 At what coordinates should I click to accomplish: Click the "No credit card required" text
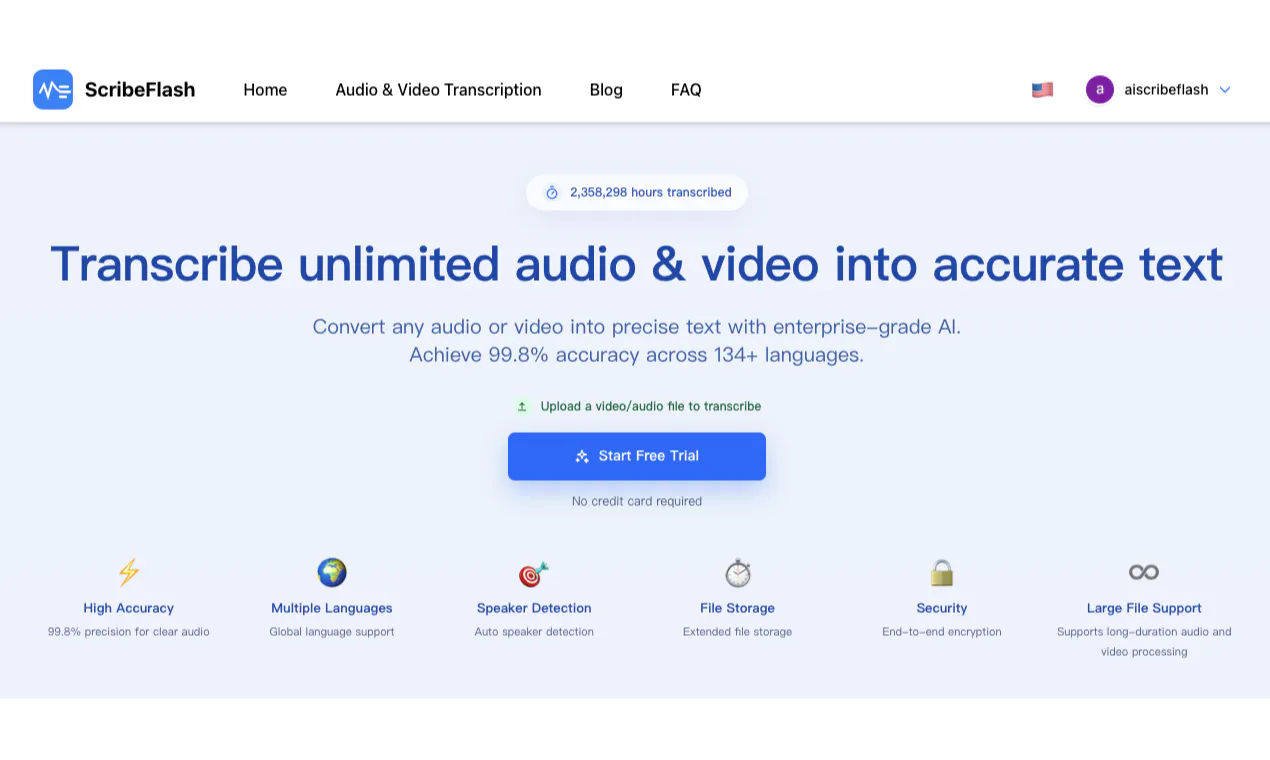(x=637, y=501)
